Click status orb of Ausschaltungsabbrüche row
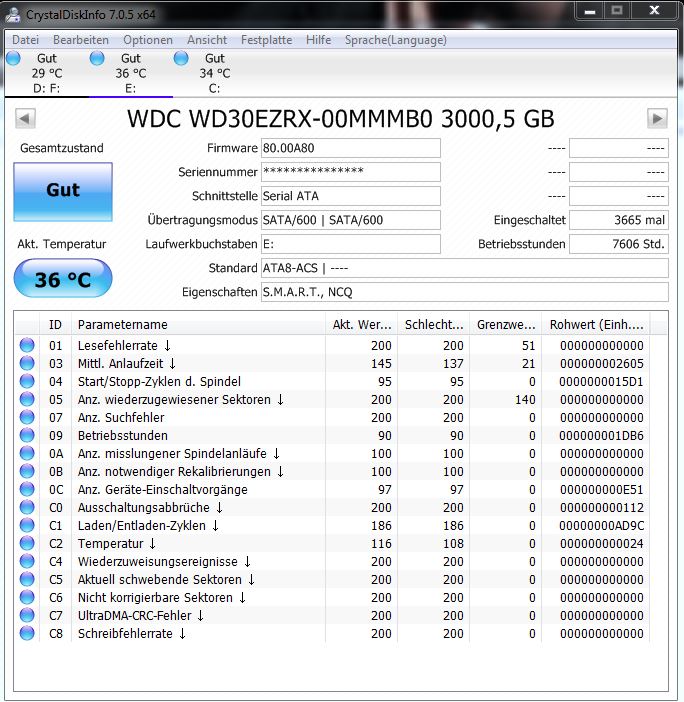This screenshot has width=684, height=702. click(27, 507)
